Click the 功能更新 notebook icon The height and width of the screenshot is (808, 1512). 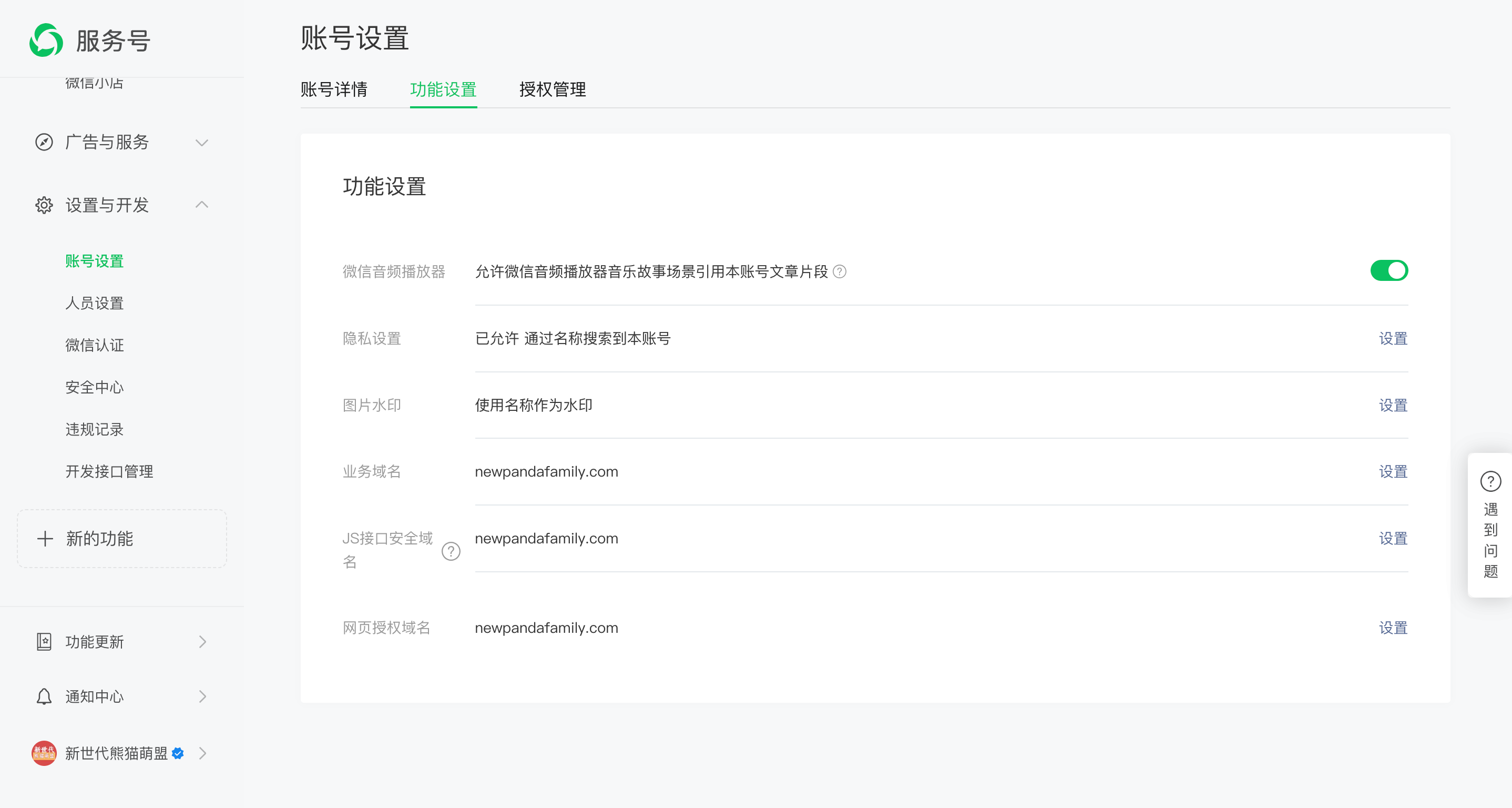[x=44, y=641]
